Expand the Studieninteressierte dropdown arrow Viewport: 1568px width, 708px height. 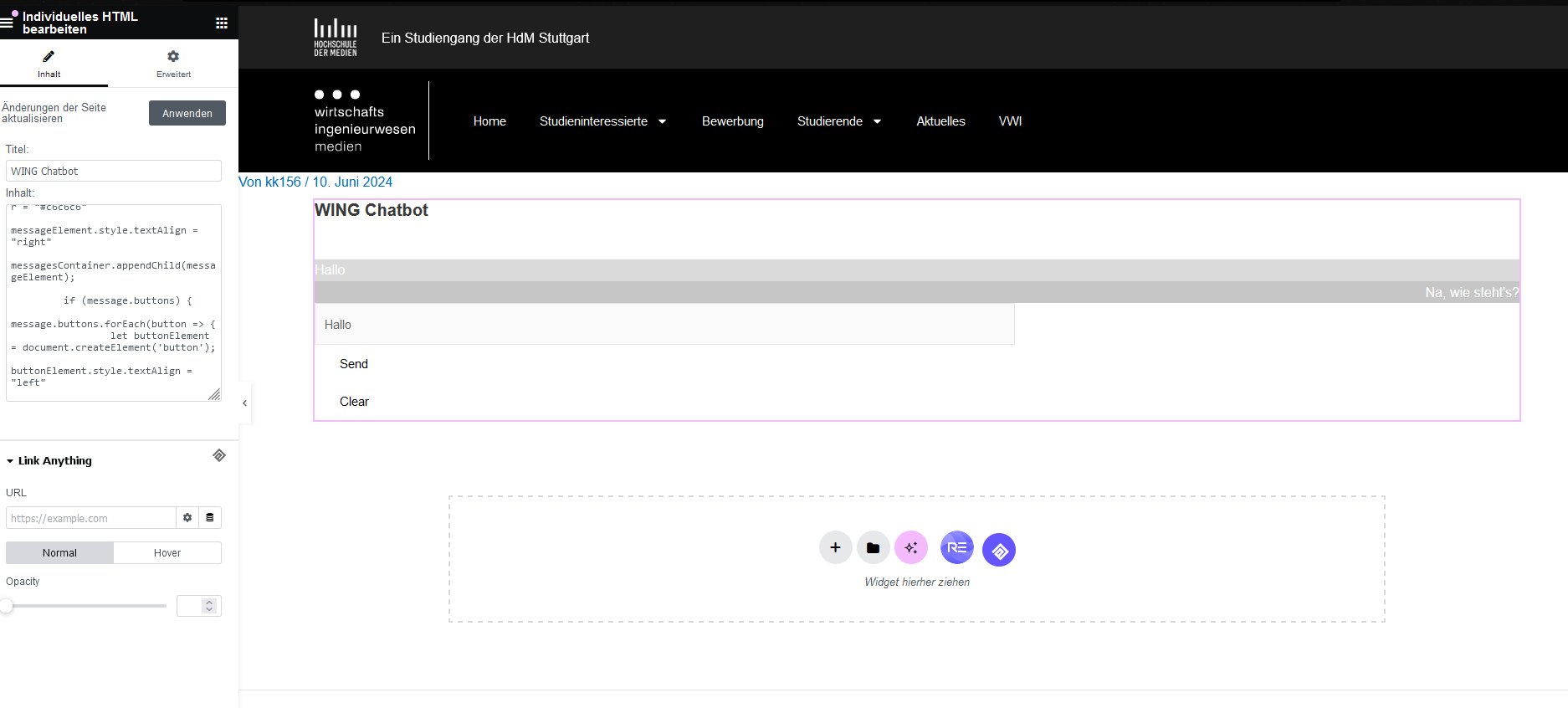point(663,121)
